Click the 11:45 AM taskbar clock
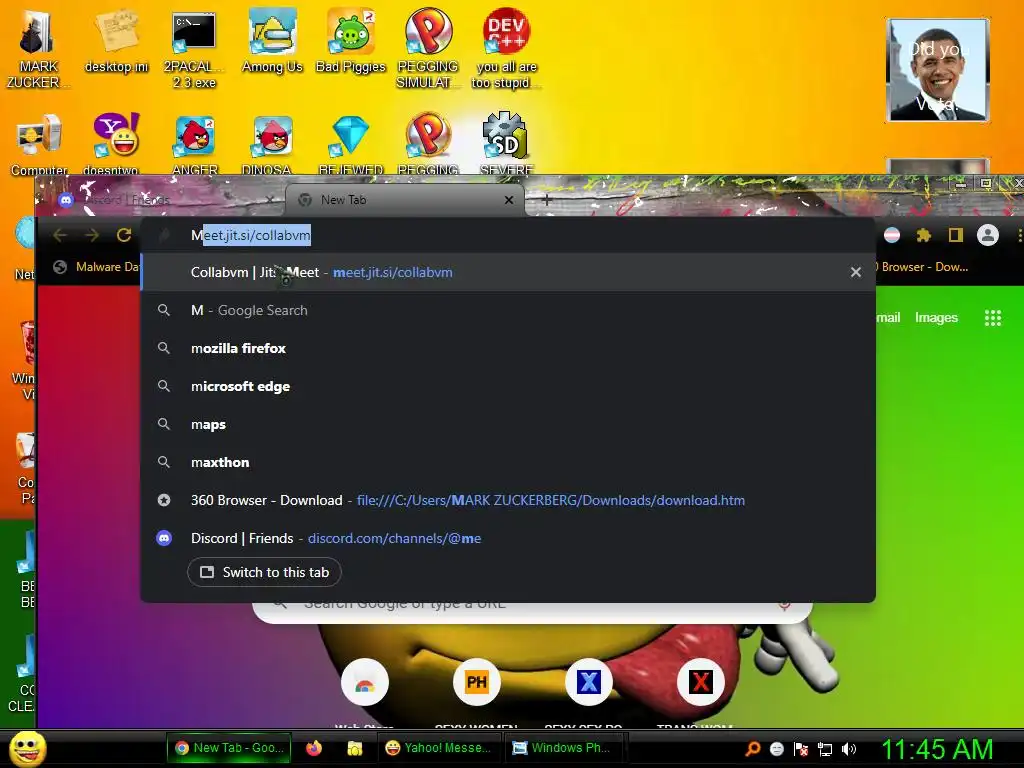The width and height of the screenshot is (1024, 768). click(937, 749)
